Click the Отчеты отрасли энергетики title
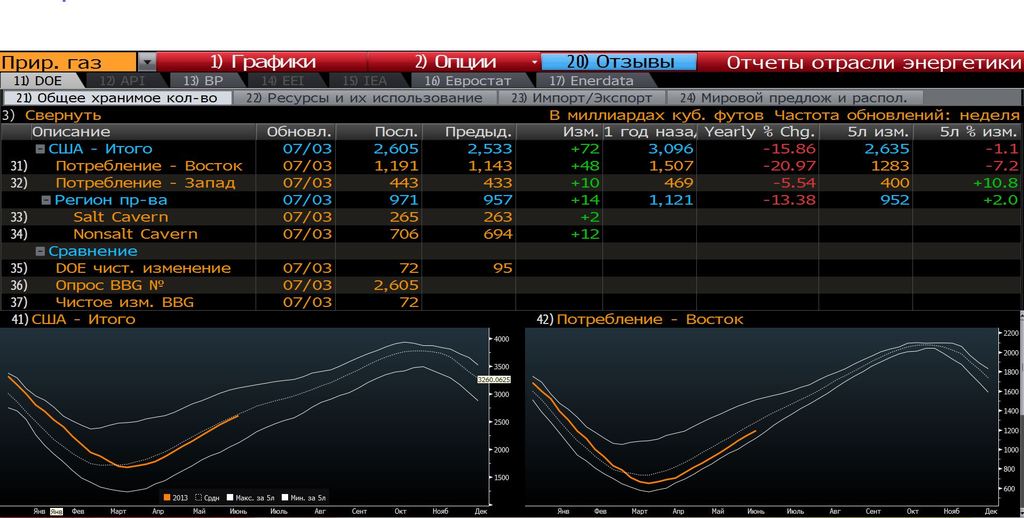Viewport: 1024px width, 518px height. tap(874, 62)
